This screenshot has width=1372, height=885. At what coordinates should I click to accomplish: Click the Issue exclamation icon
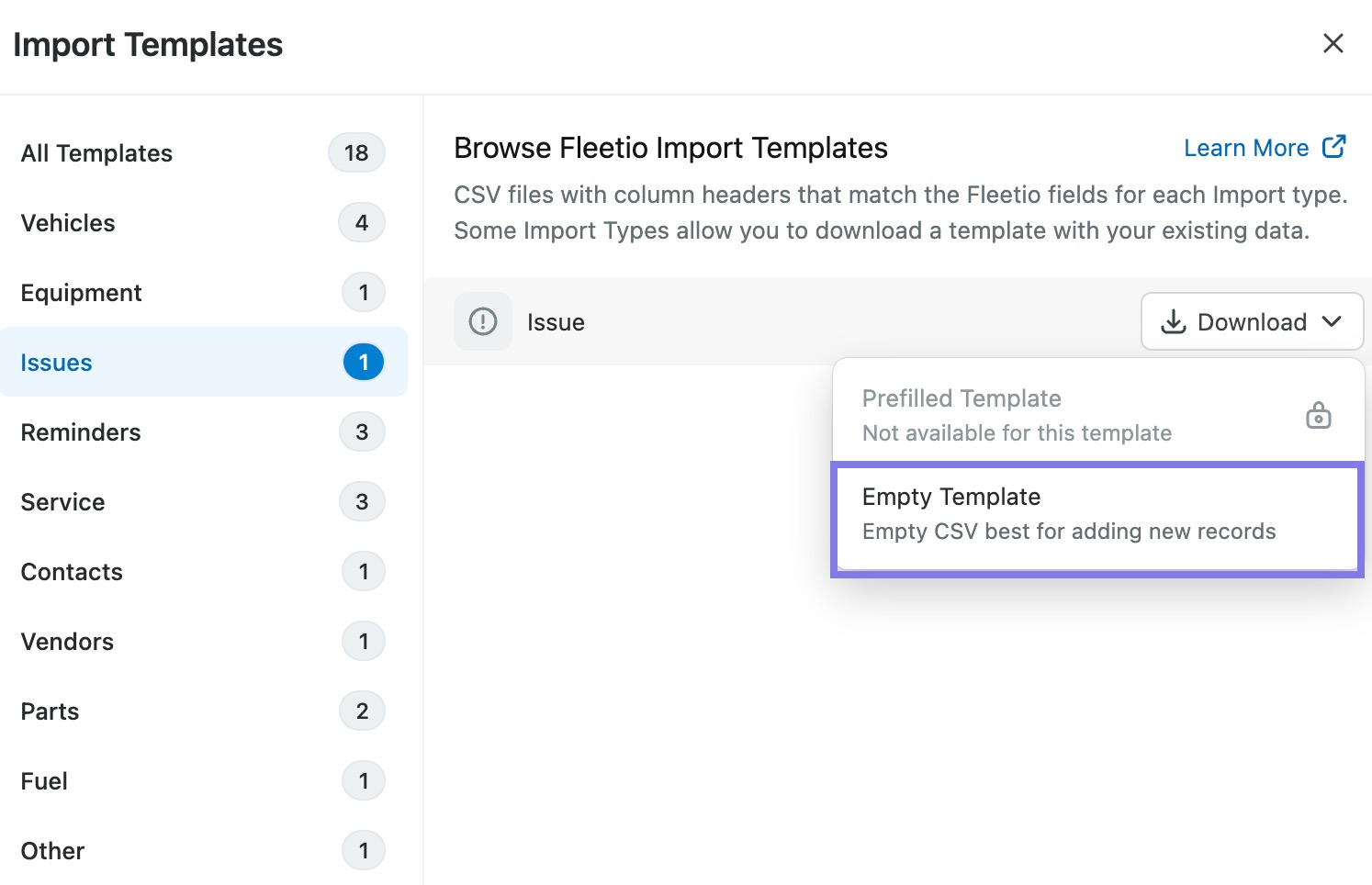483,321
